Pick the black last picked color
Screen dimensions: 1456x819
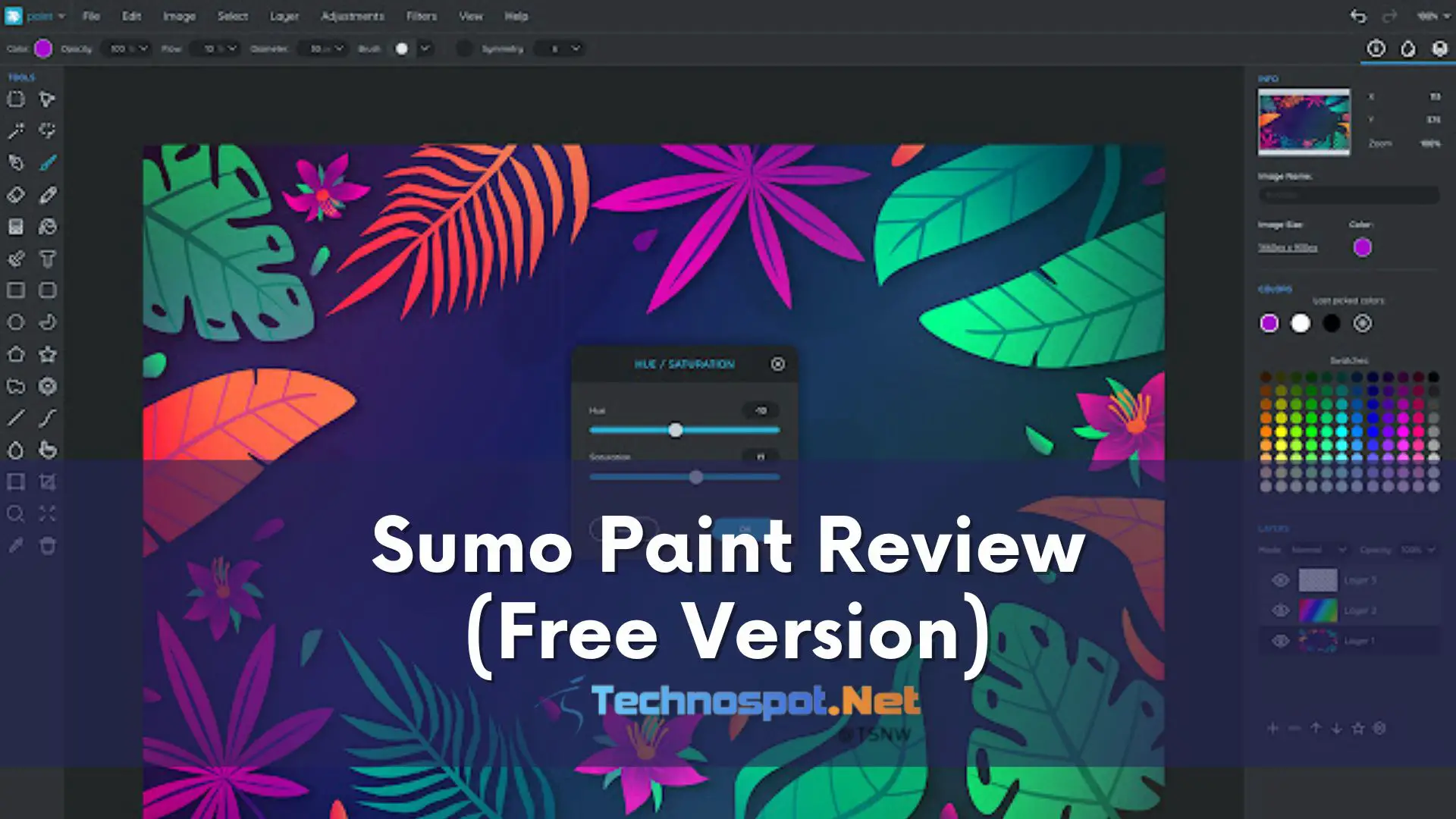(x=1332, y=323)
